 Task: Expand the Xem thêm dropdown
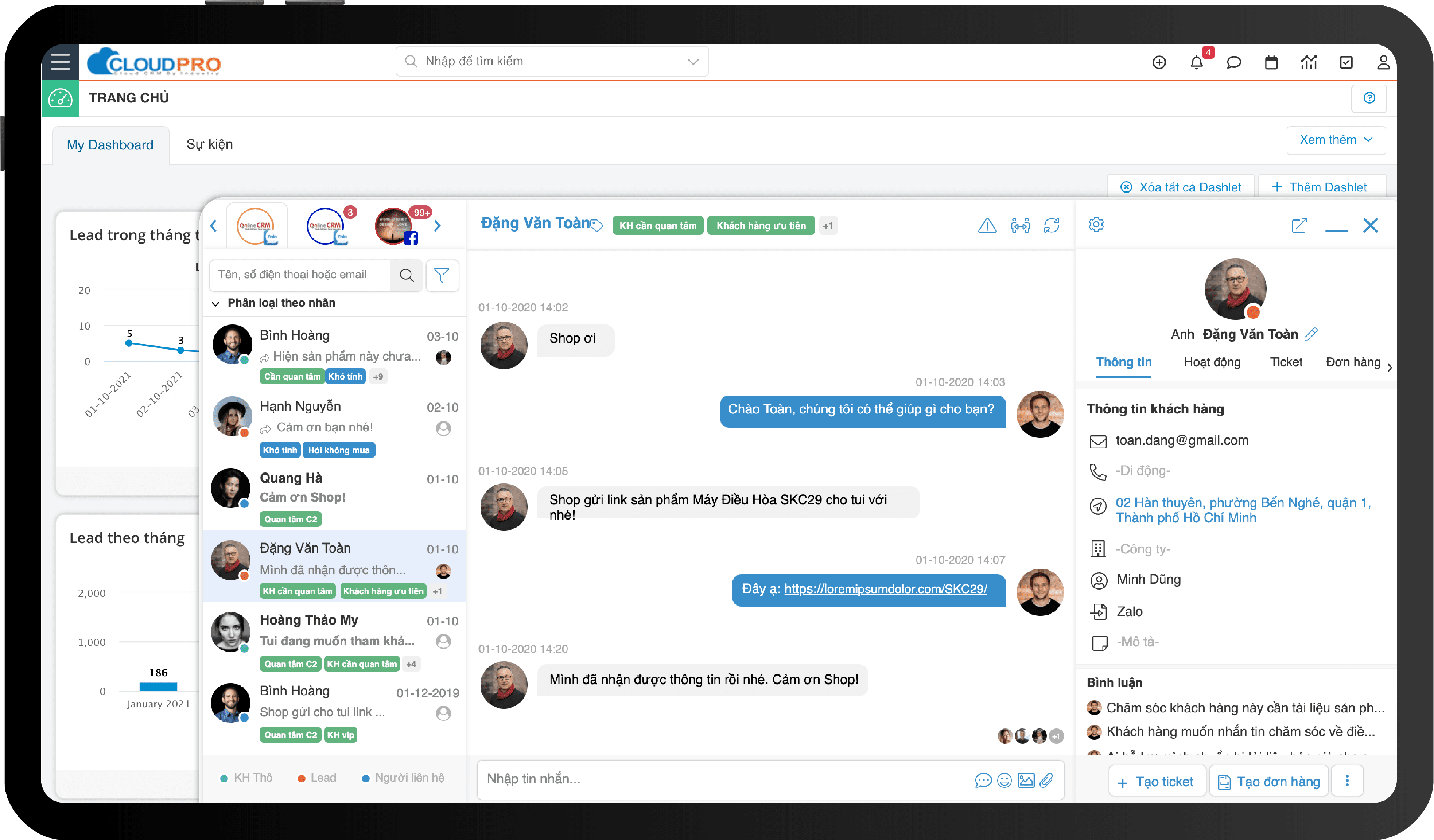coord(1335,140)
